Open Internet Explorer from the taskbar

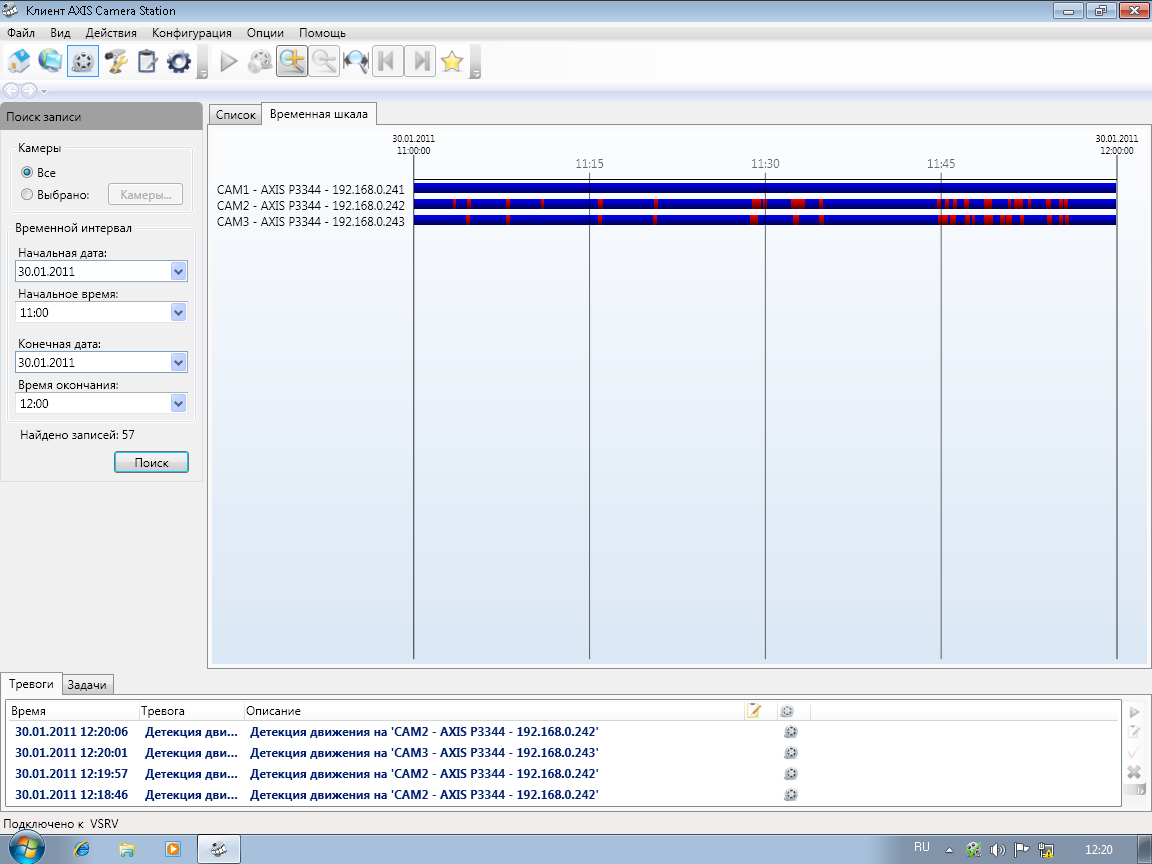pos(82,849)
